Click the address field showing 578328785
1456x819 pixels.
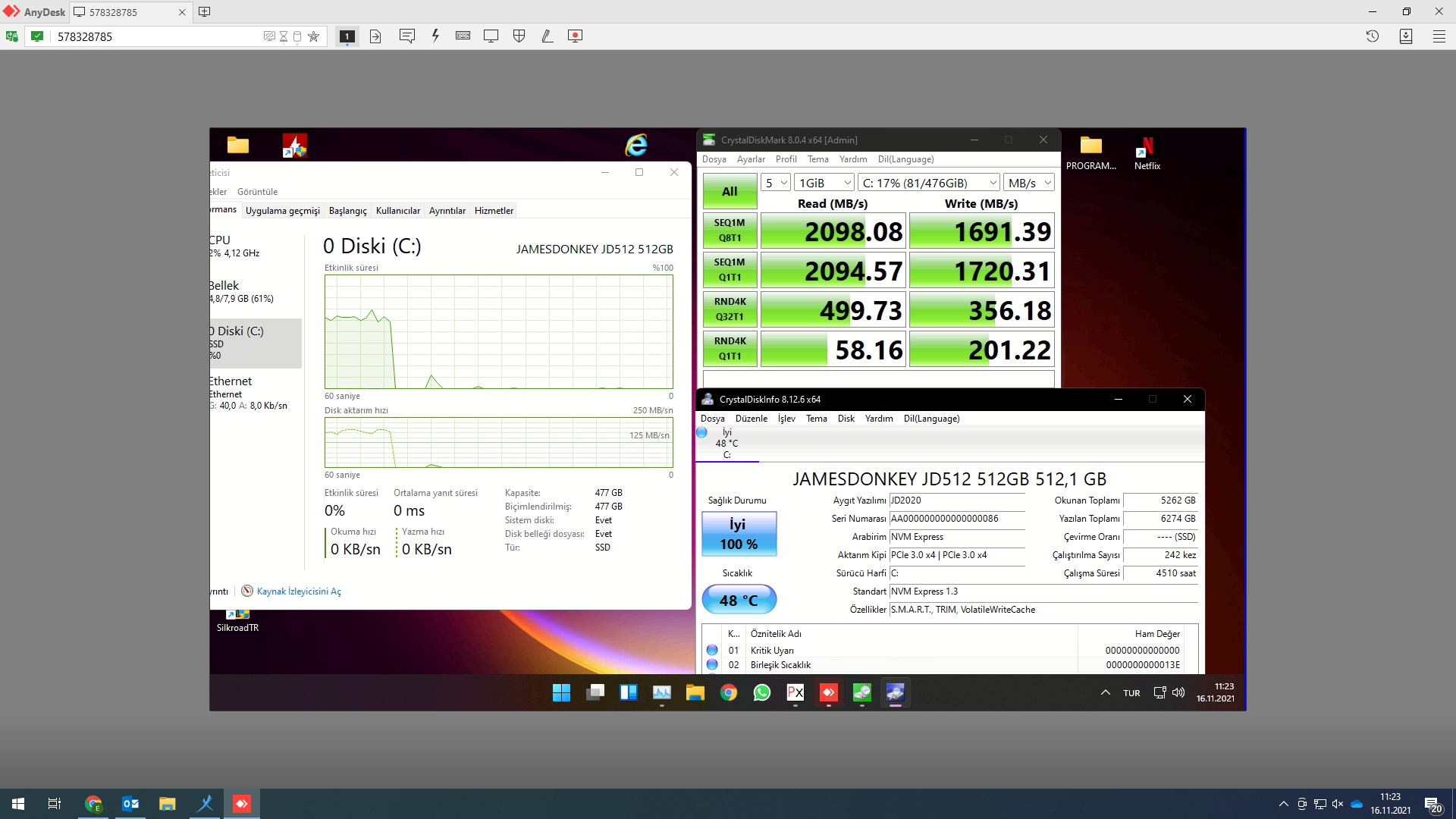pos(155,36)
